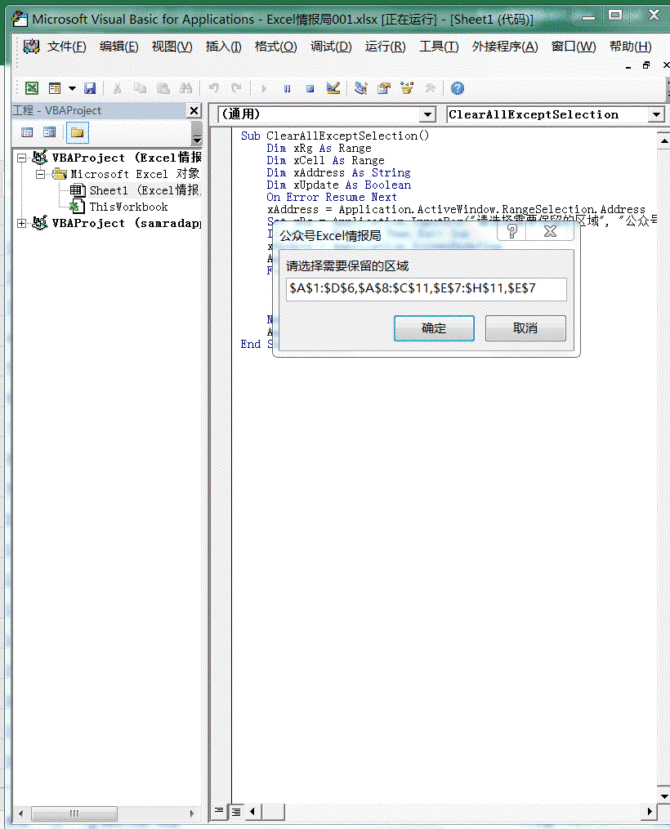
Task: Click the 确定 button in dialog
Action: [434, 328]
